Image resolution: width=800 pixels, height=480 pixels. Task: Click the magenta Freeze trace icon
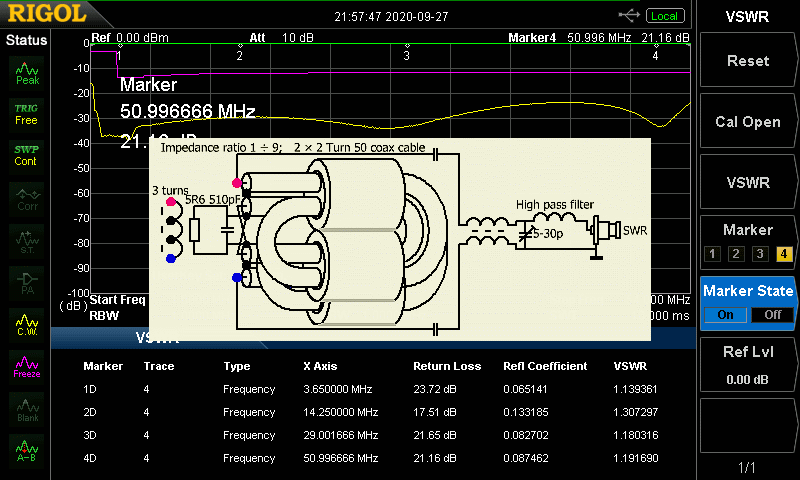(x=27, y=366)
